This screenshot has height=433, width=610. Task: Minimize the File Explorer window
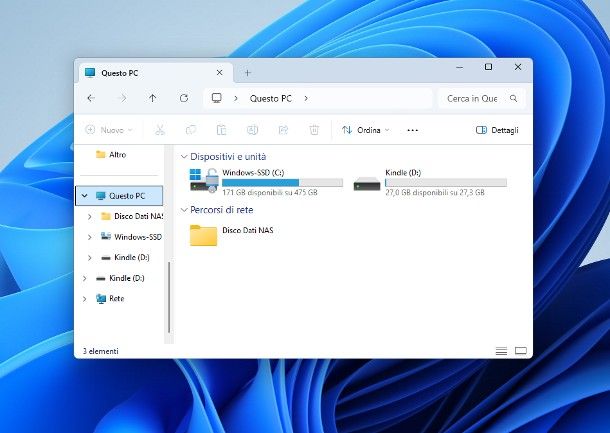(459, 67)
